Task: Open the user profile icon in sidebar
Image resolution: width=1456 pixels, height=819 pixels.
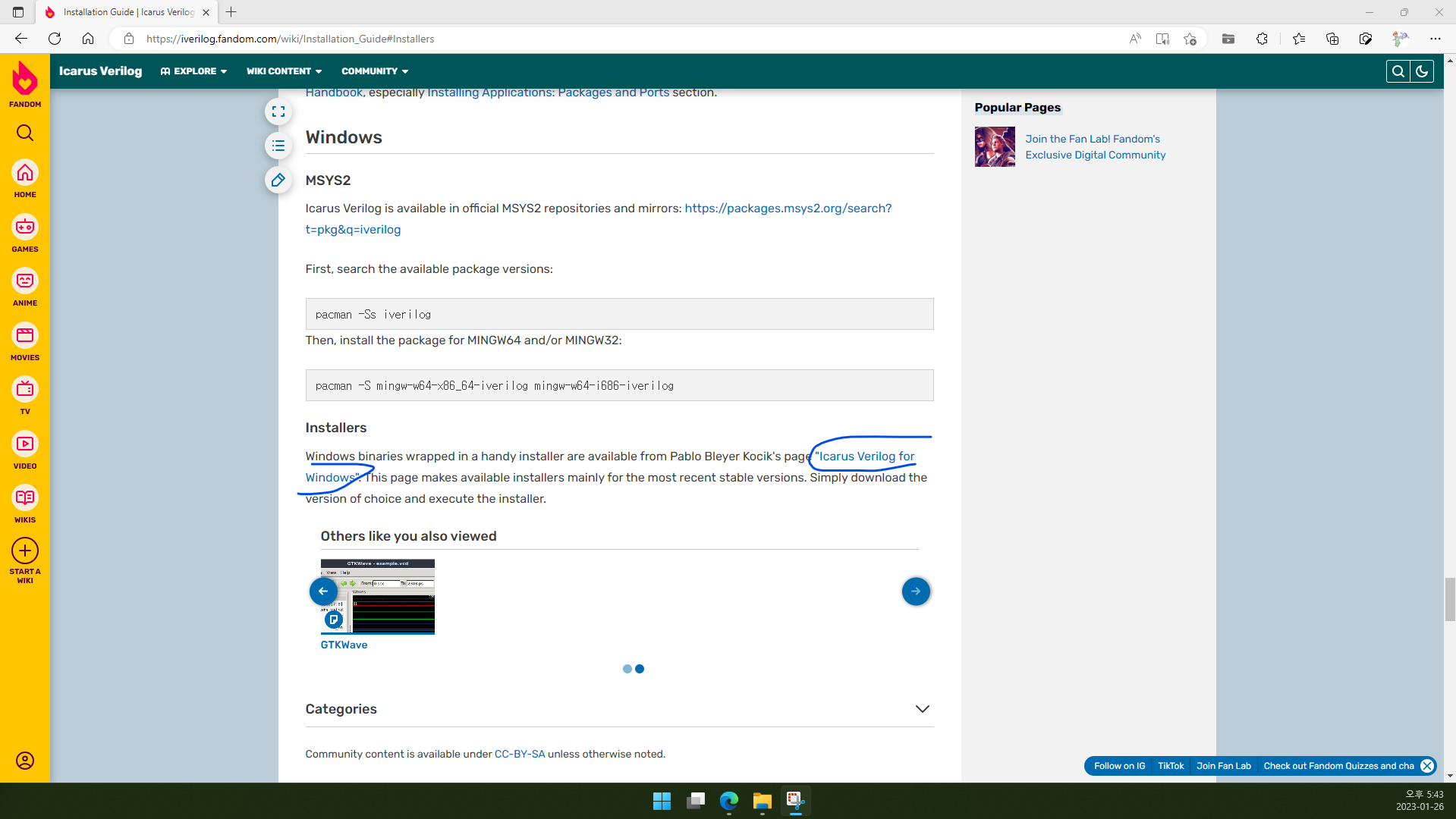Action: point(25,761)
